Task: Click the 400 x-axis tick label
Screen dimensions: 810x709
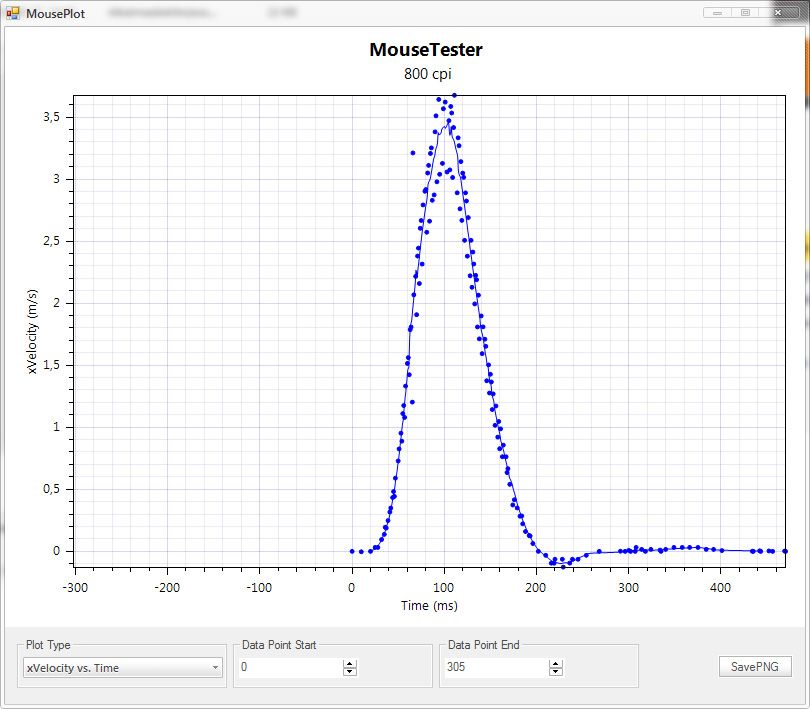Action: click(x=720, y=588)
